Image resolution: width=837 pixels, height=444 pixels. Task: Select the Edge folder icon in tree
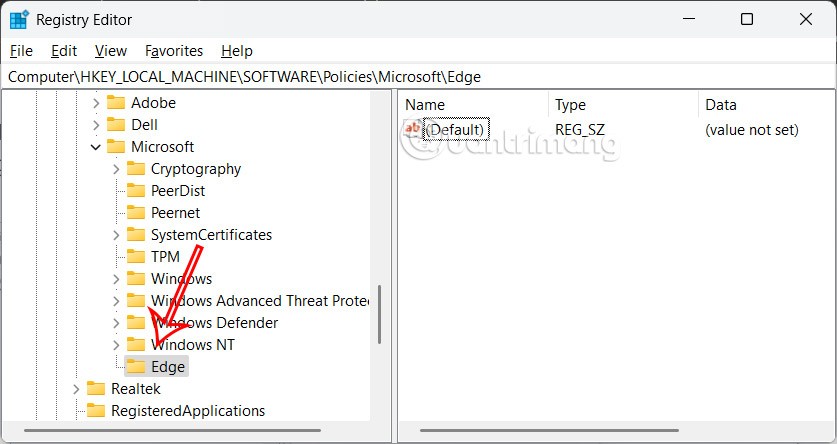(136, 367)
